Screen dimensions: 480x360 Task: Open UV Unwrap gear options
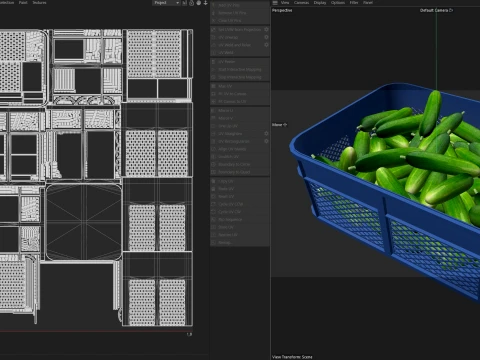pos(266,37)
